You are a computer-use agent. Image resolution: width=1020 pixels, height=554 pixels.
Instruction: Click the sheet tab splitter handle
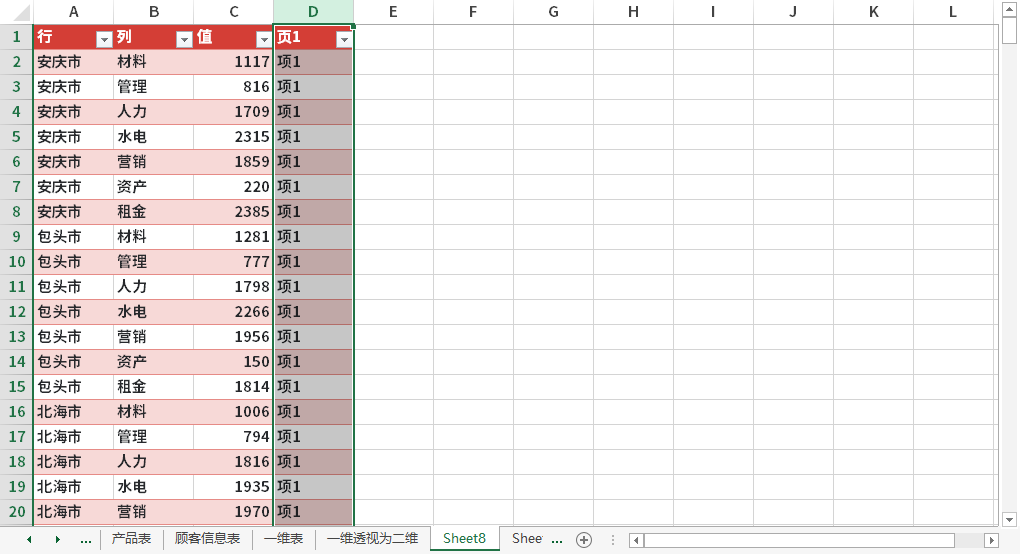(x=612, y=540)
